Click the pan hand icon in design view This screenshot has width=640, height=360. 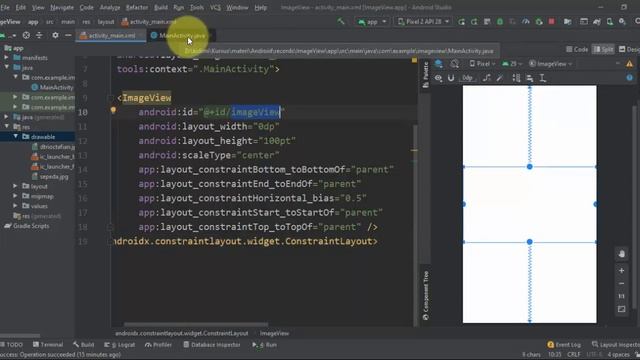point(622,254)
